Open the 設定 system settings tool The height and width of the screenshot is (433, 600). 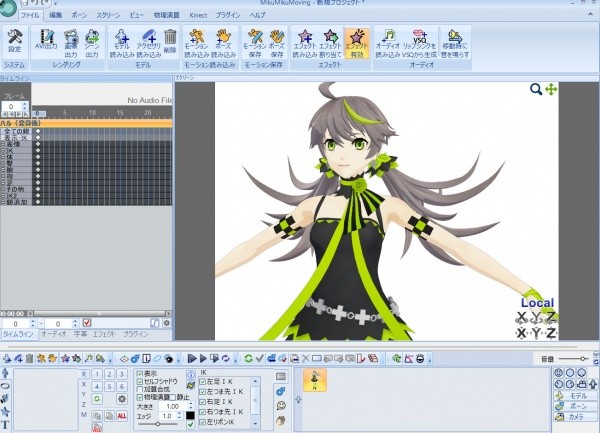pyautogui.click(x=15, y=42)
